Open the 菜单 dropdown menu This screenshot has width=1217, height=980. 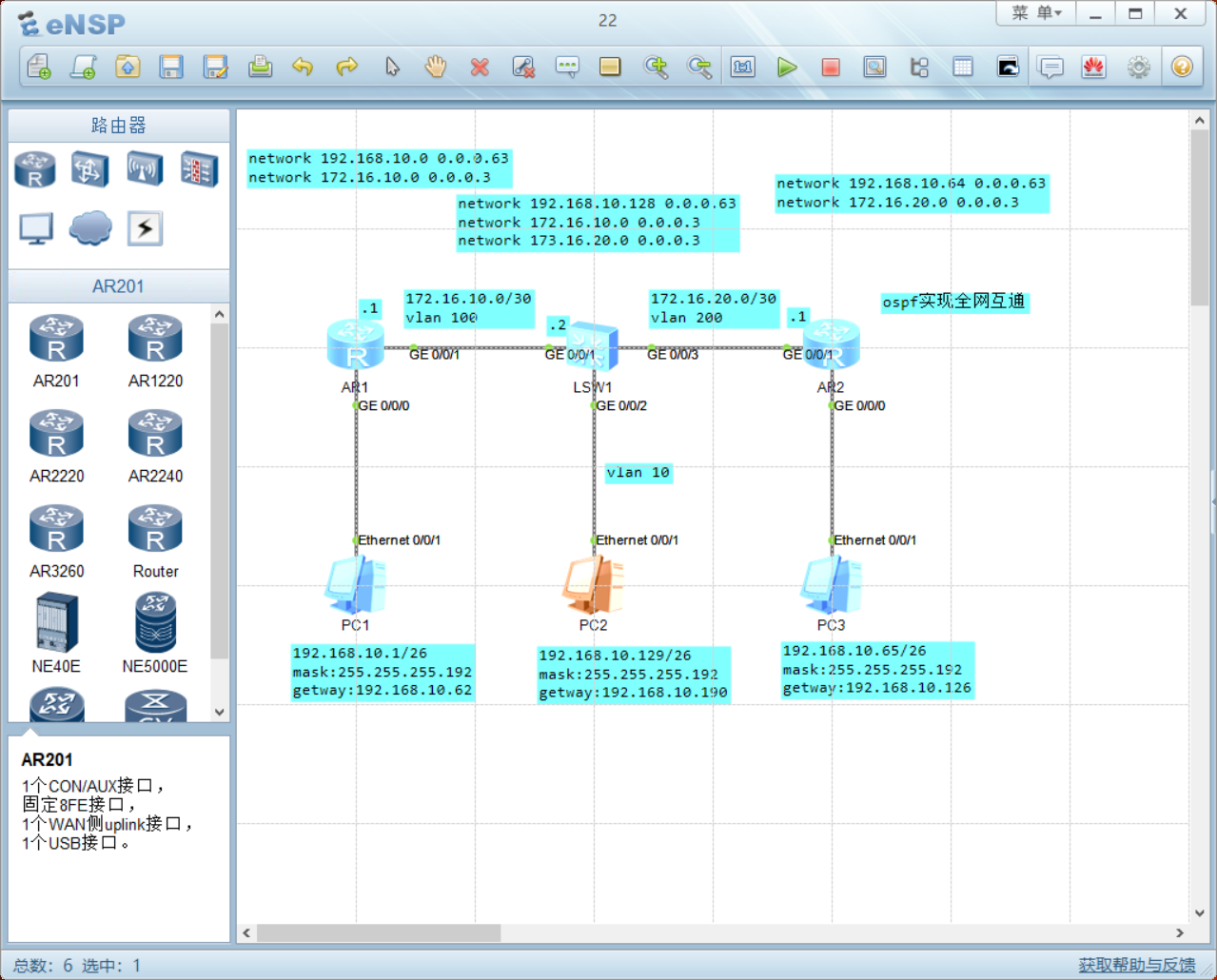1036,13
